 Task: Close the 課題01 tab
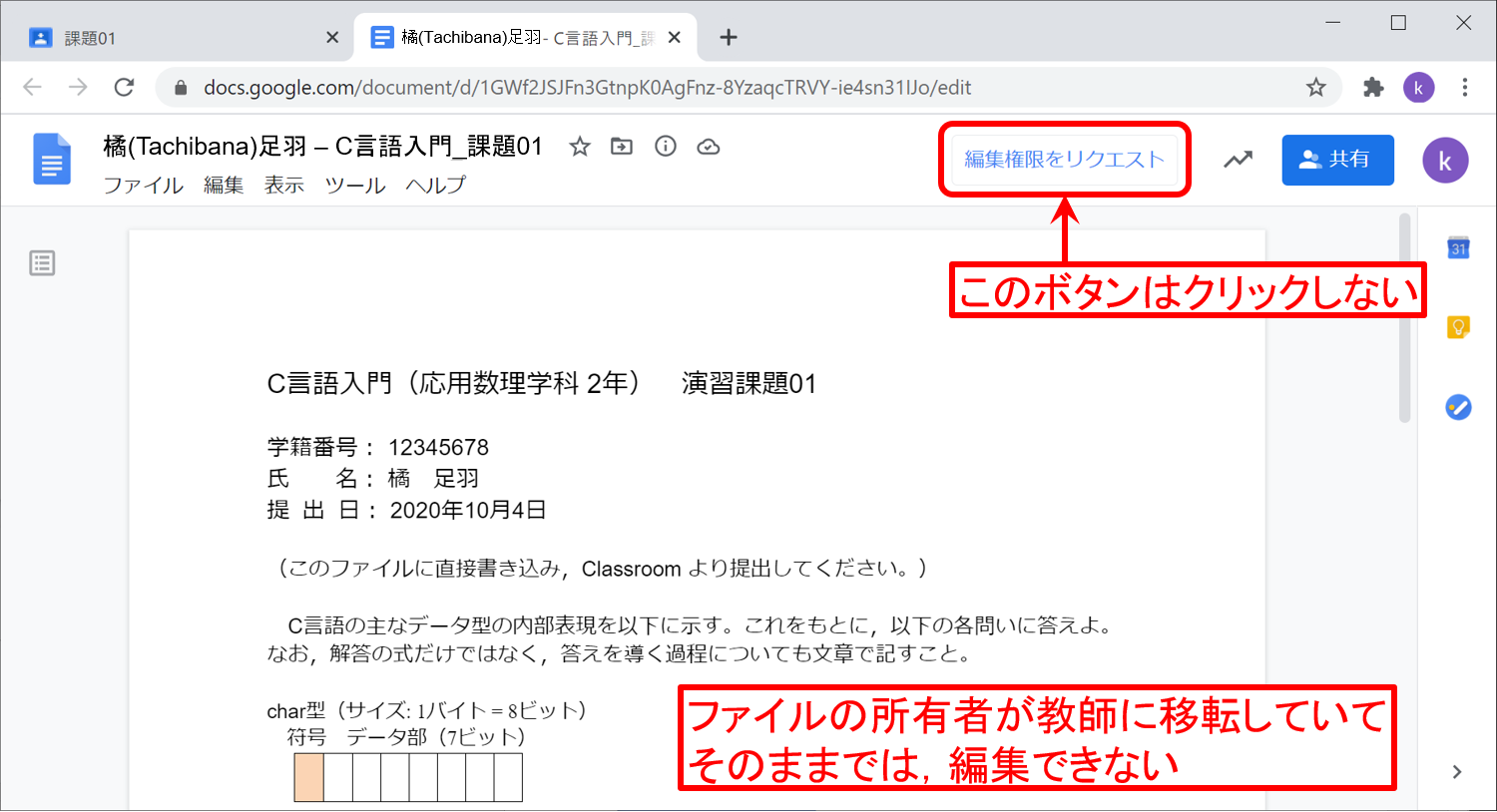click(332, 38)
